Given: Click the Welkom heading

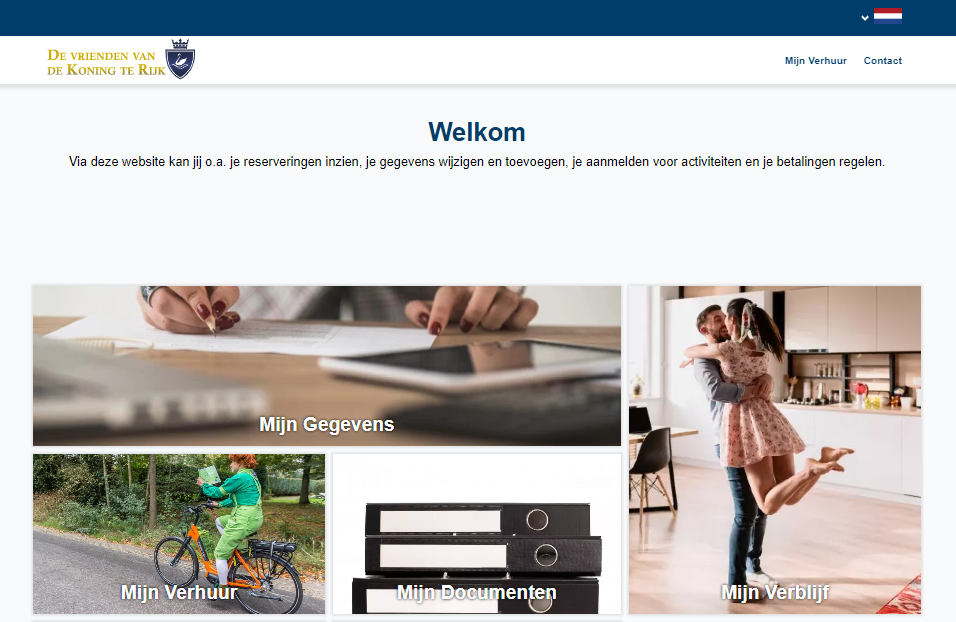Looking at the screenshot, I should click(x=477, y=132).
